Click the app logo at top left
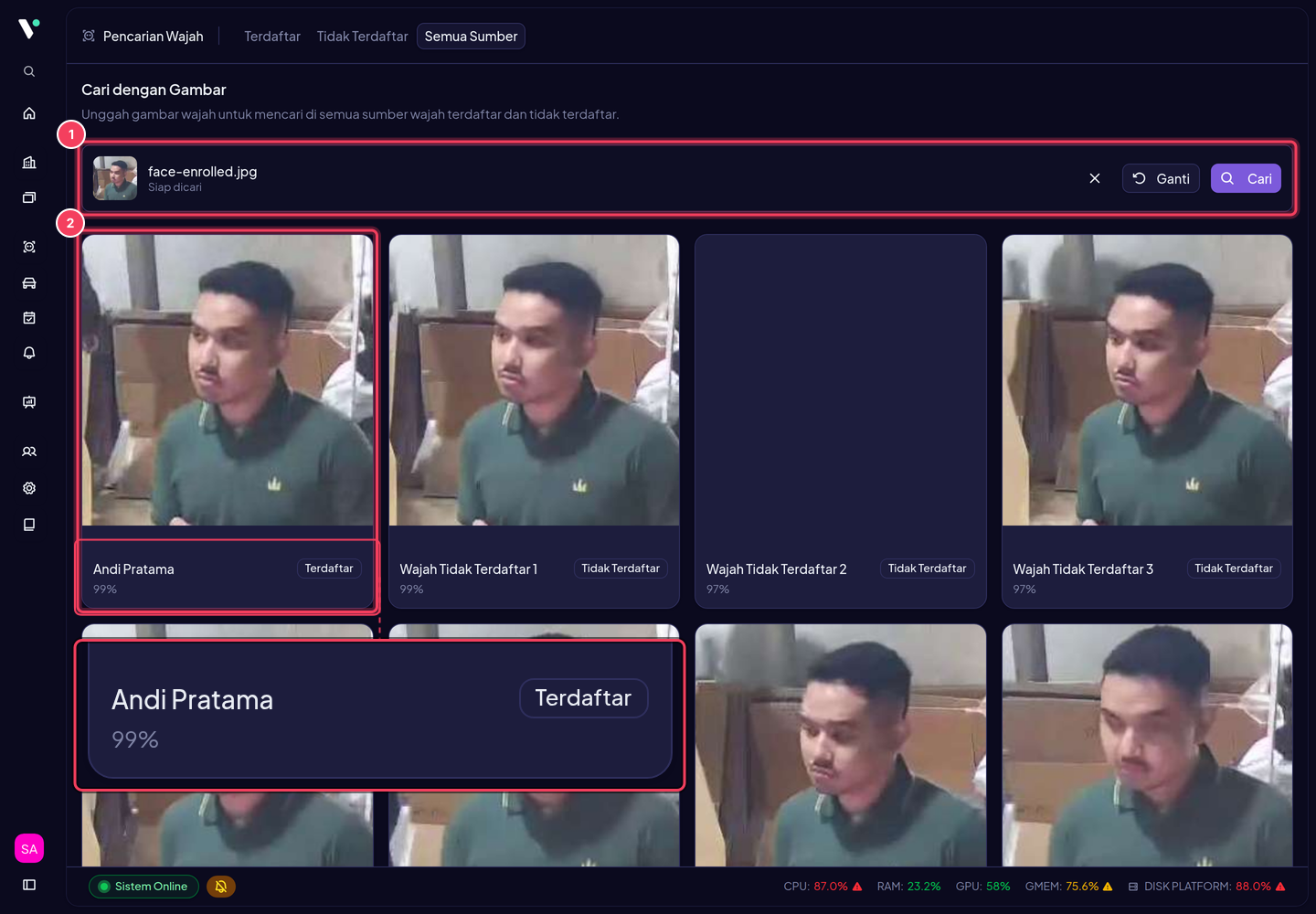The image size is (1316, 914). (29, 28)
